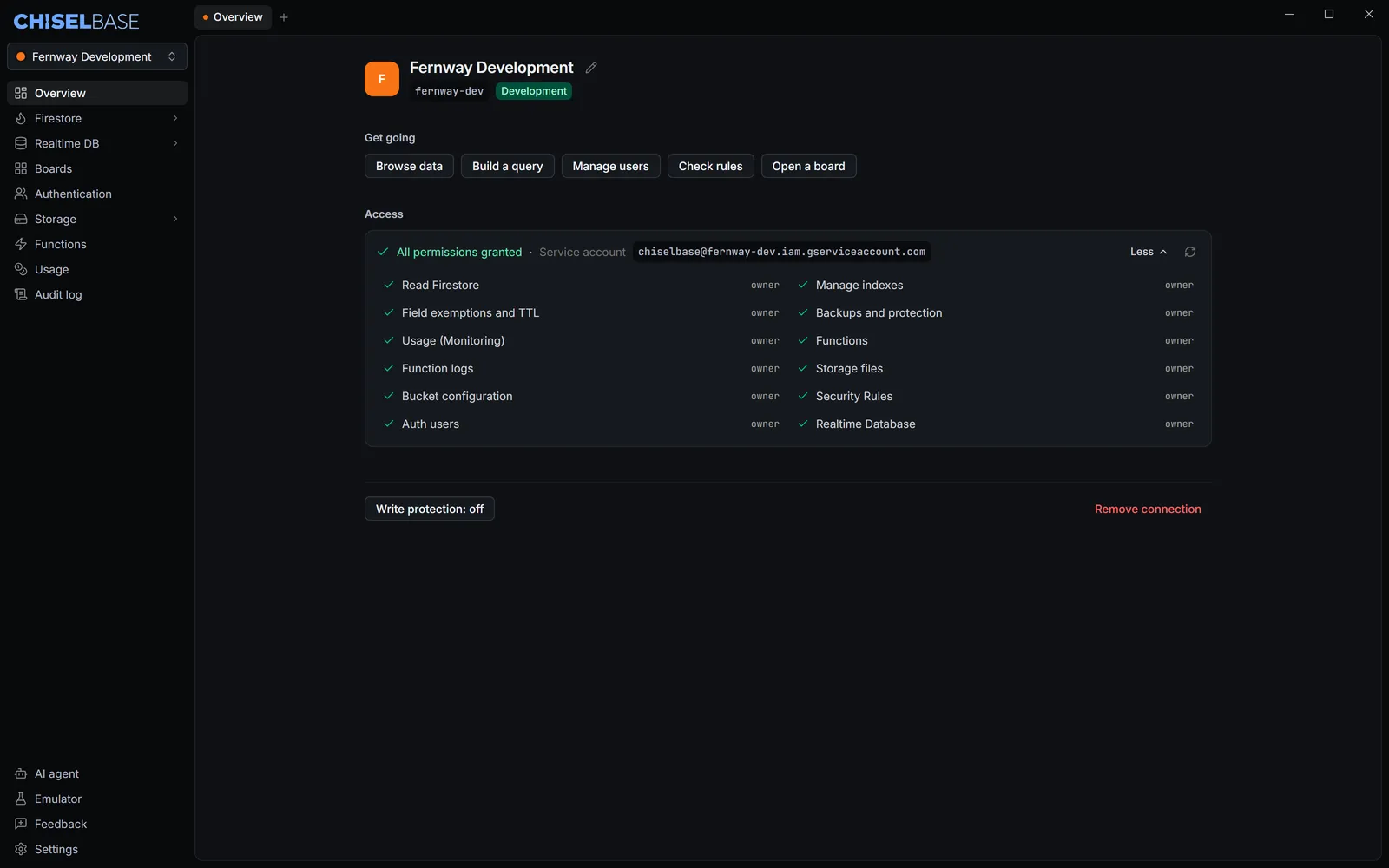Expand the Firestore chevron
Image resolution: width=1389 pixels, height=868 pixels.
175,118
